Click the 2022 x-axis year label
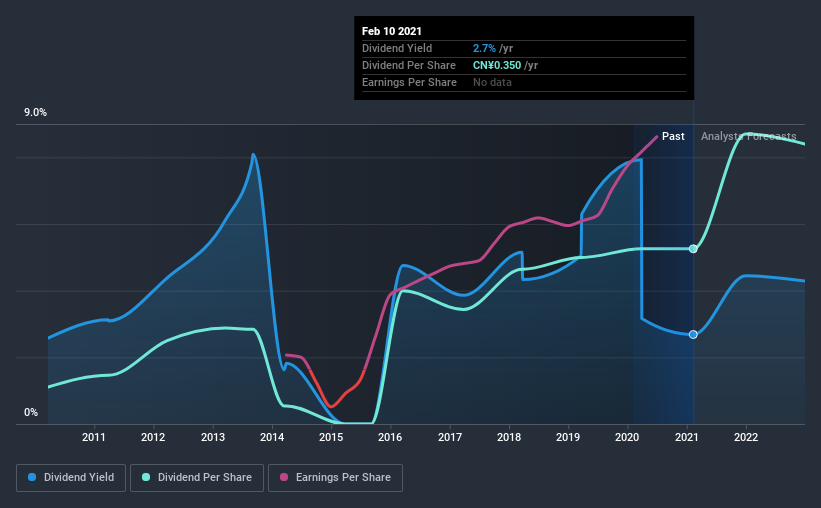The image size is (821, 508). pyautogui.click(x=746, y=437)
